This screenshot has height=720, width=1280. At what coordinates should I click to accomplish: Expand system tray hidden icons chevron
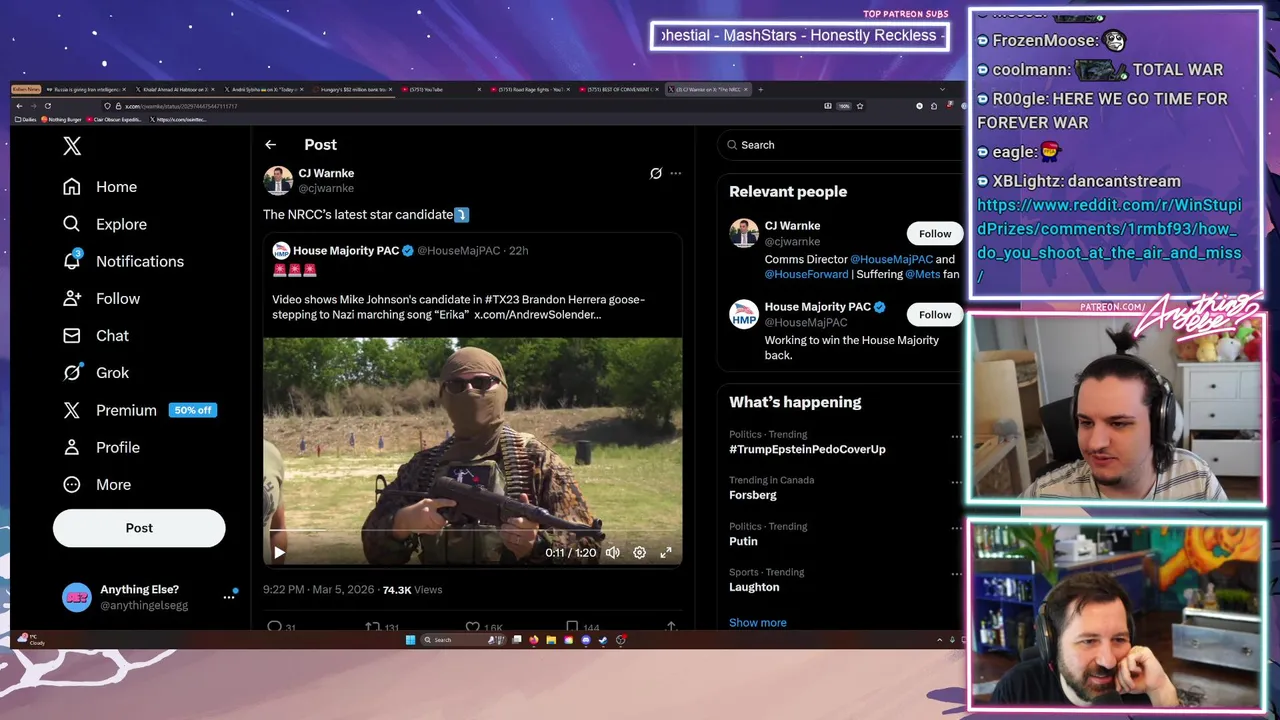939,640
